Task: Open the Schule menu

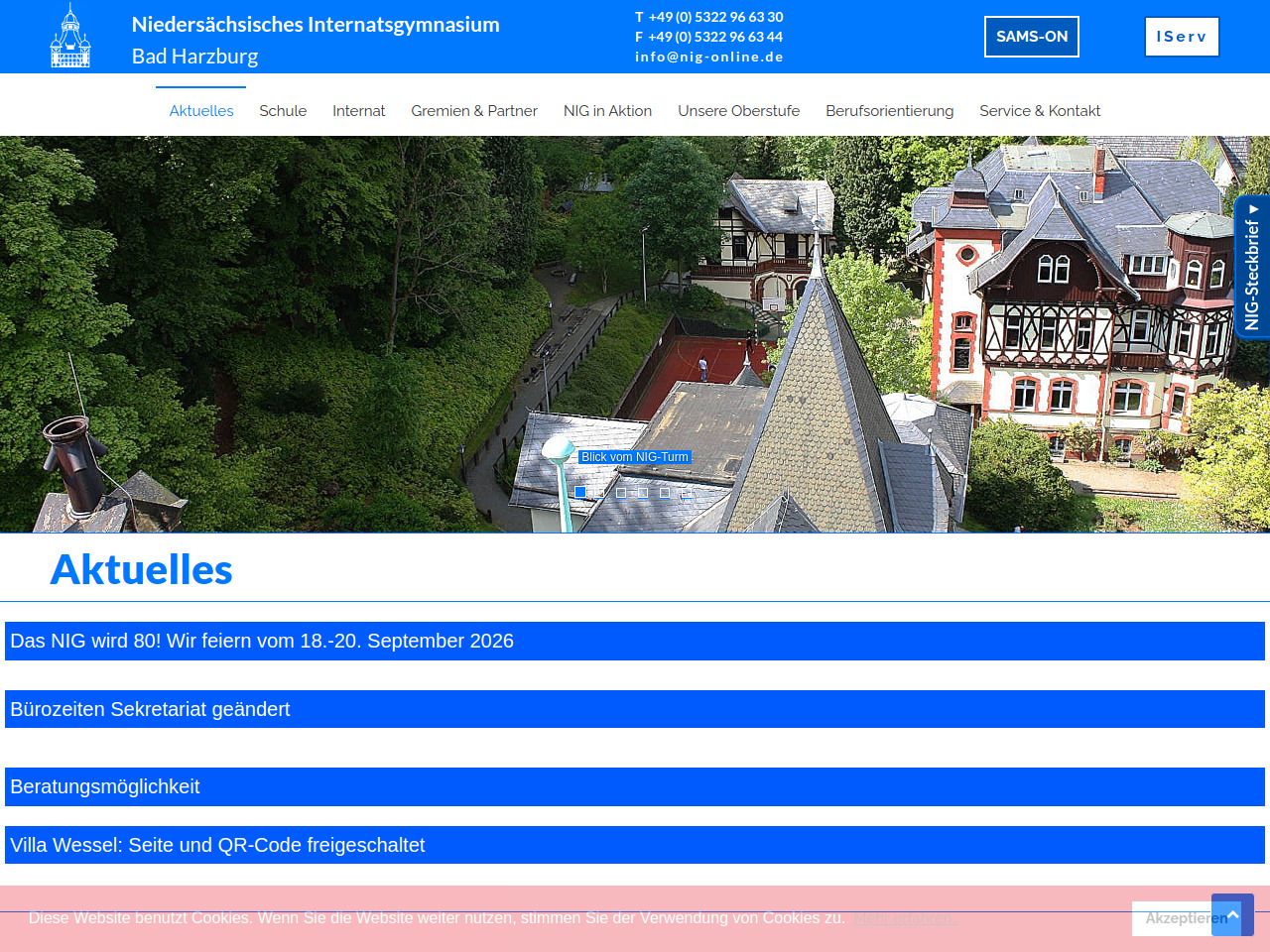Action: (x=283, y=111)
